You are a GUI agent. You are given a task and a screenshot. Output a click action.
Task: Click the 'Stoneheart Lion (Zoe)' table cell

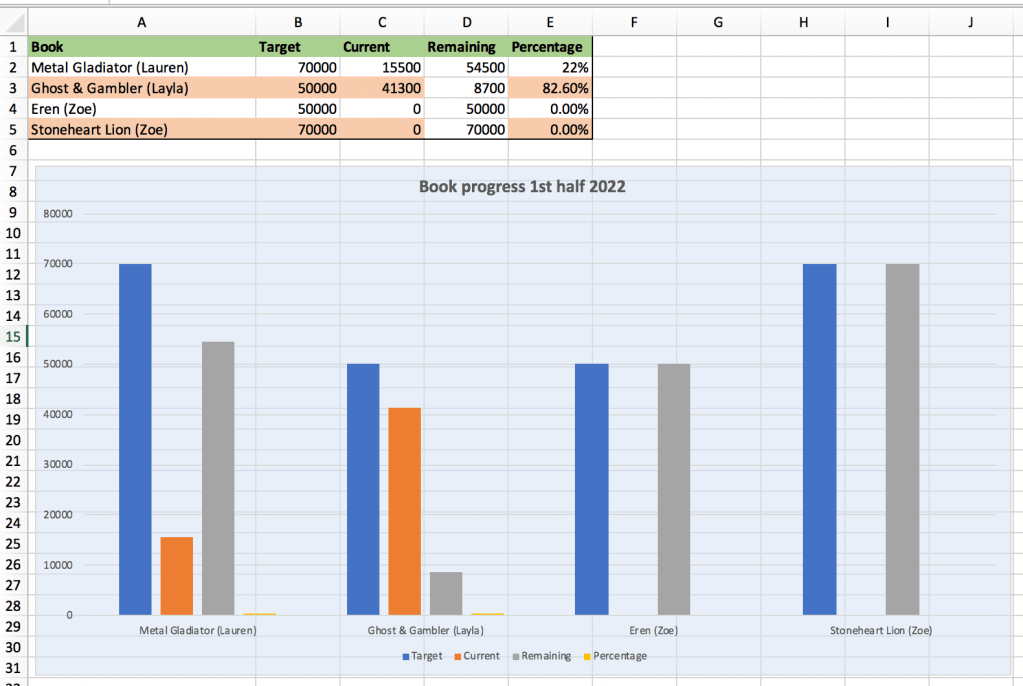141,129
